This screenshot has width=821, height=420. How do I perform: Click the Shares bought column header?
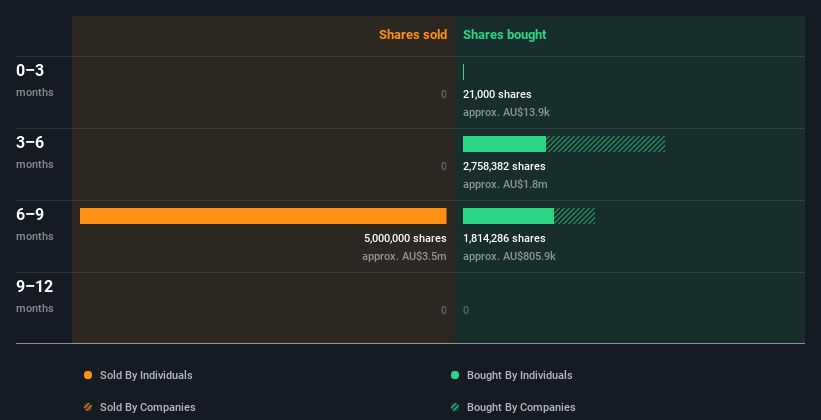pyautogui.click(x=504, y=35)
